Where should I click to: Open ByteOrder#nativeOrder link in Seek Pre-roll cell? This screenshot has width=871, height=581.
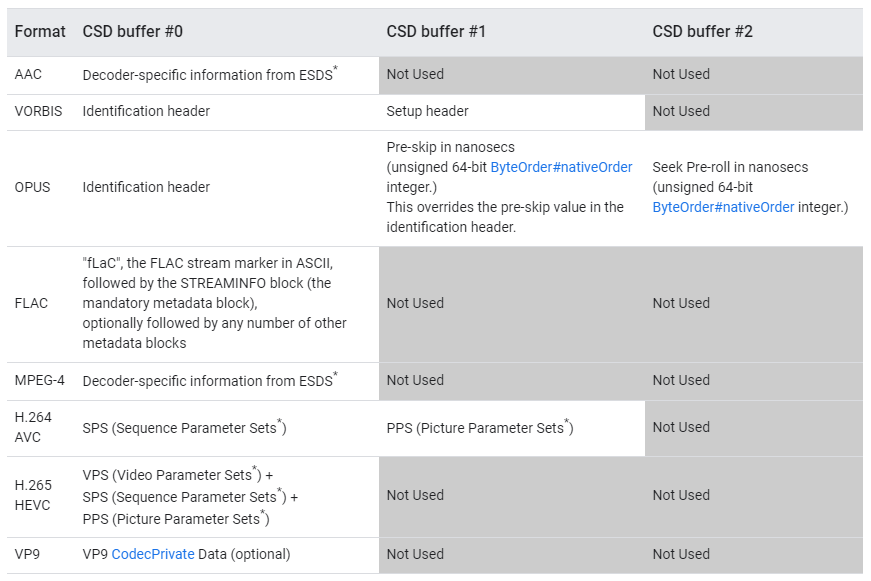pyautogui.click(x=723, y=207)
